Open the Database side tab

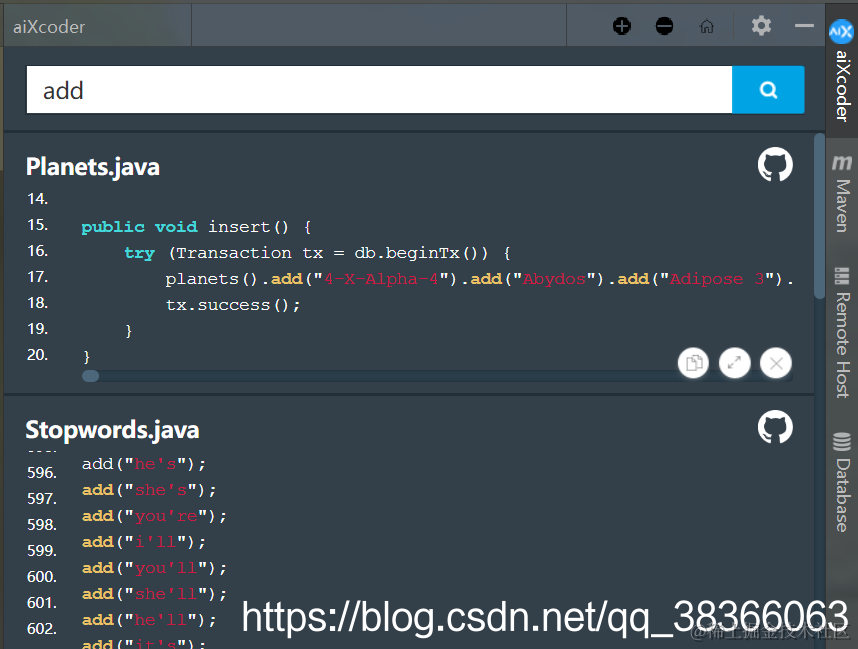[842, 482]
